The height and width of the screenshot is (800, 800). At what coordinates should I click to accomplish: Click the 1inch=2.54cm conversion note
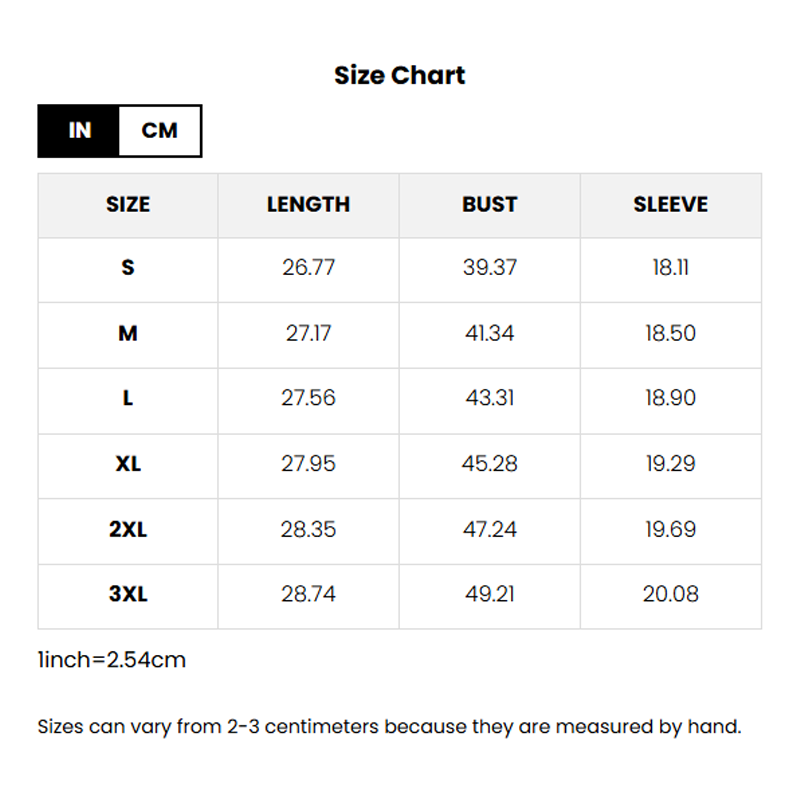[112, 660]
